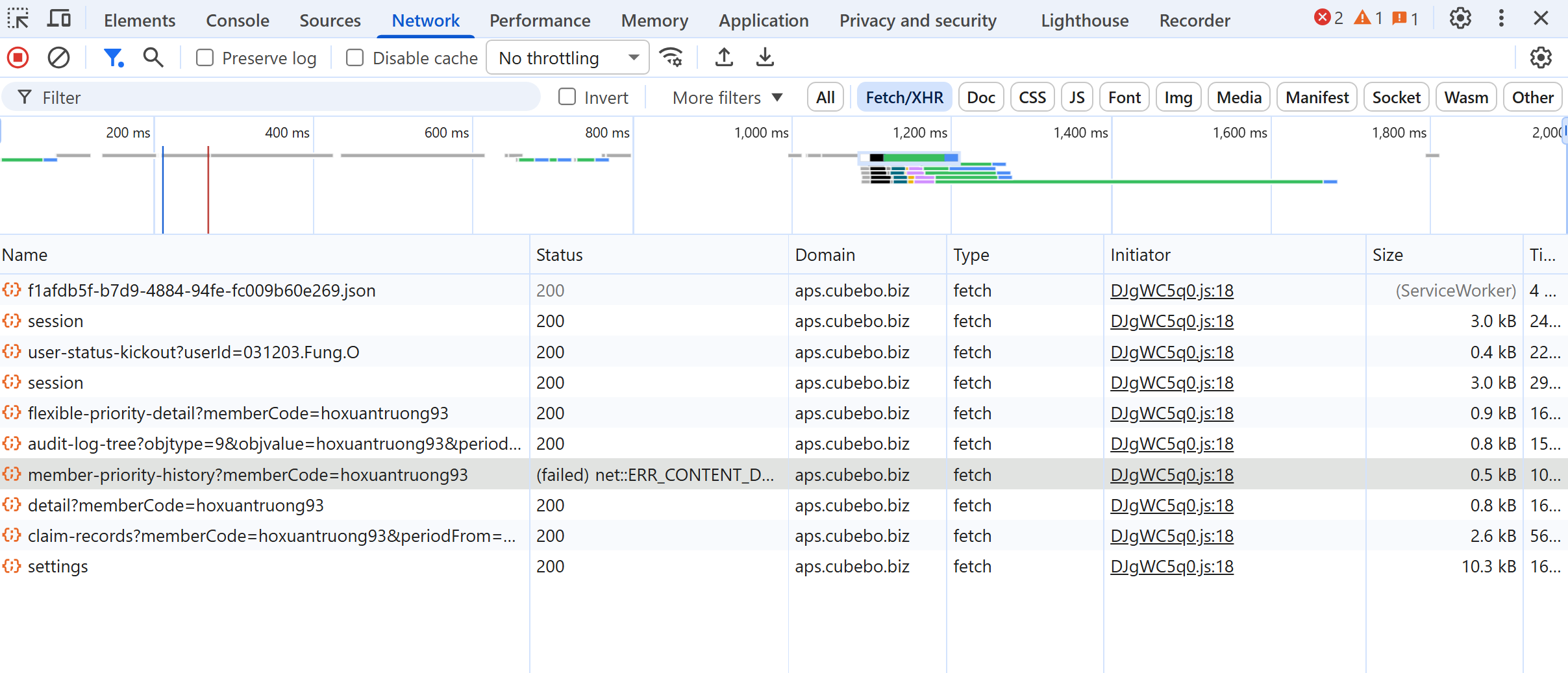Check the Disable cache option
Screen dimensions: 1568x673
355,58
